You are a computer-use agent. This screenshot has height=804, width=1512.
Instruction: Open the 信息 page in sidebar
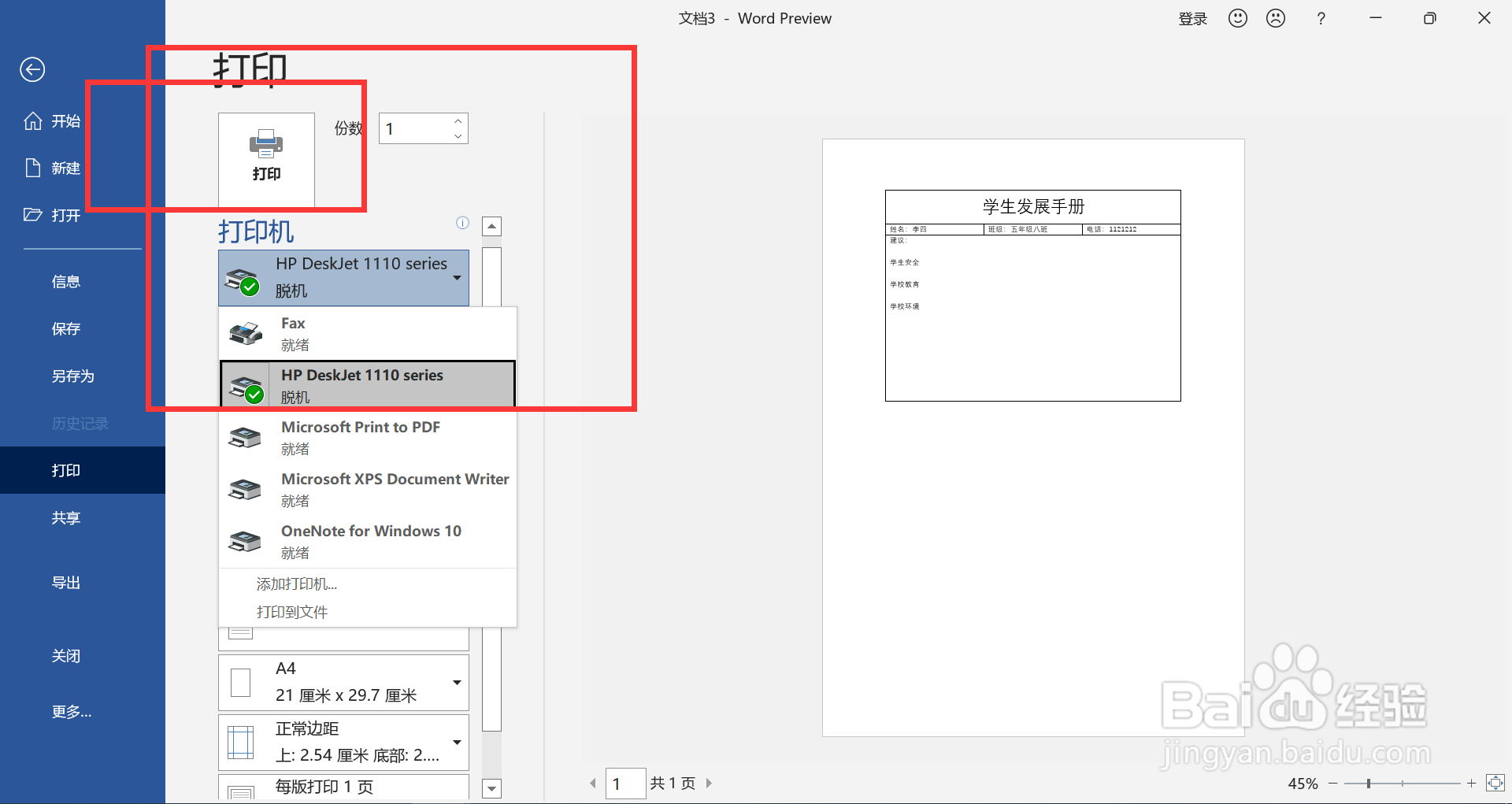66,282
